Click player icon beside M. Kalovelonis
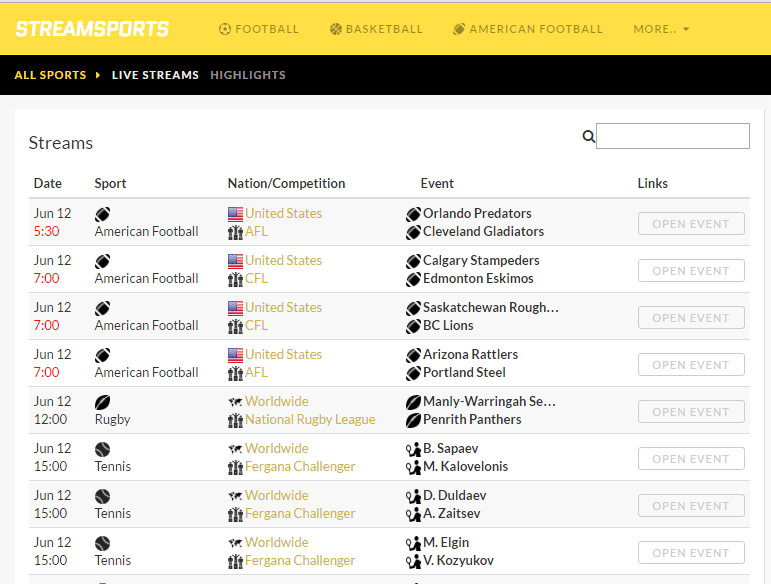The height and width of the screenshot is (584, 771). pyautogui.click(x=414, y=467)
